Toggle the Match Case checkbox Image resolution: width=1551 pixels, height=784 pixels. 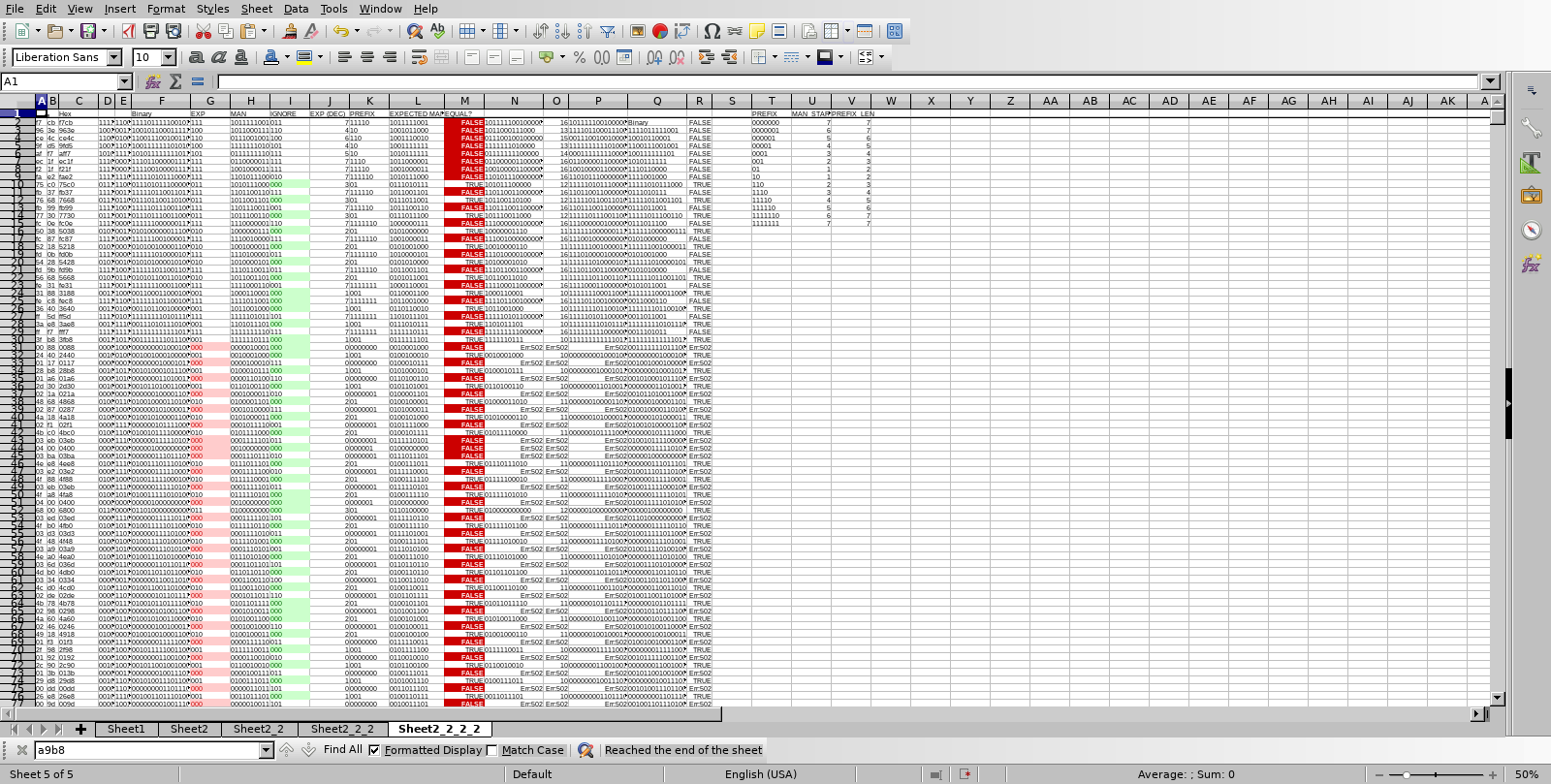pyautogui.click(x=492, y=750)
